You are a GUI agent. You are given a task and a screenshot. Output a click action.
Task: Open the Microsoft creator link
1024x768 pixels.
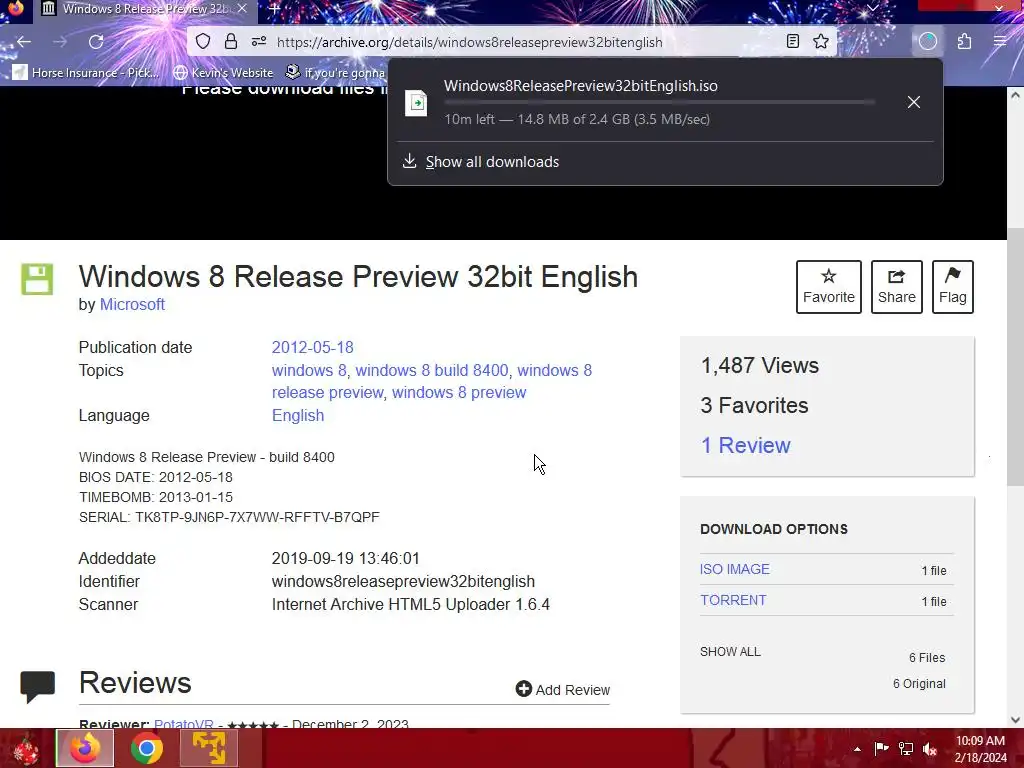pyautogui.click(x=132, y=304)
